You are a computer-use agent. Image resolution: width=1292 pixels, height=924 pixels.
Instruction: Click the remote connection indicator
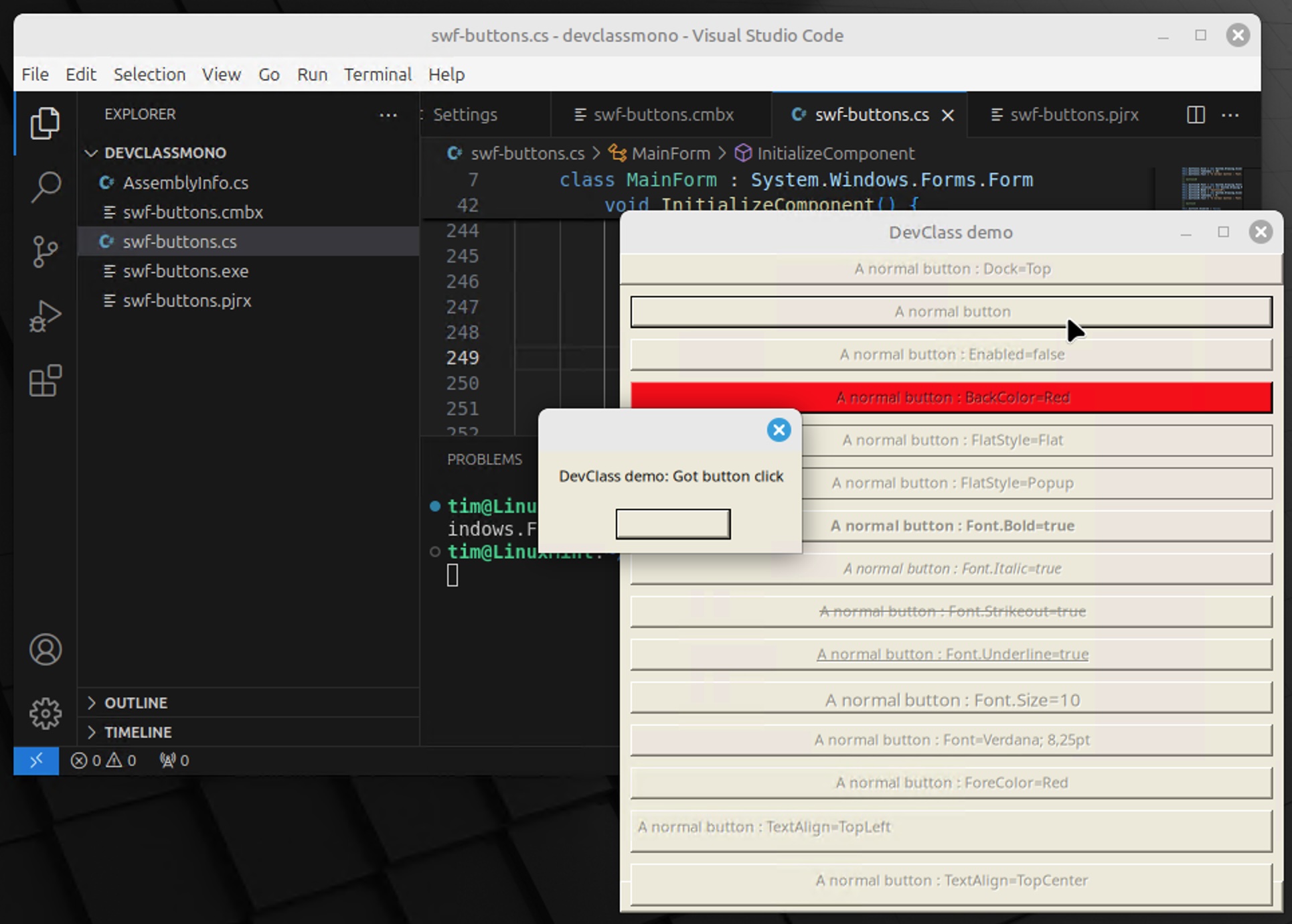pos(35,761)
